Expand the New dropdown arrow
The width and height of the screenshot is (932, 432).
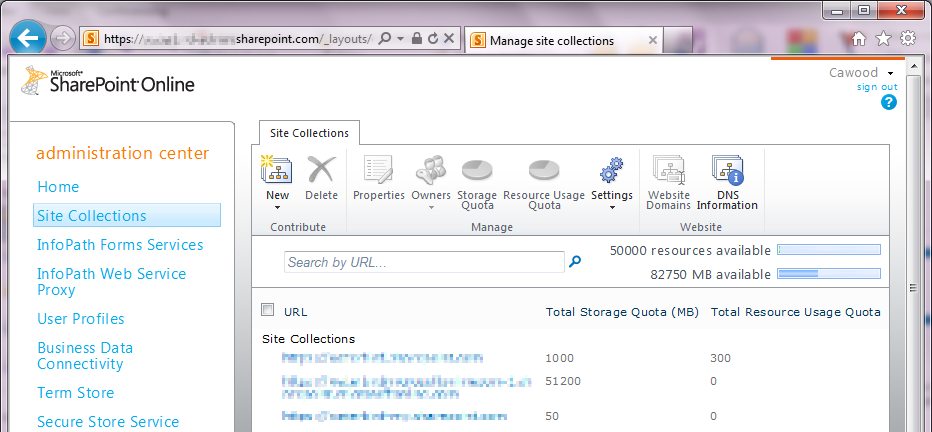277,208
